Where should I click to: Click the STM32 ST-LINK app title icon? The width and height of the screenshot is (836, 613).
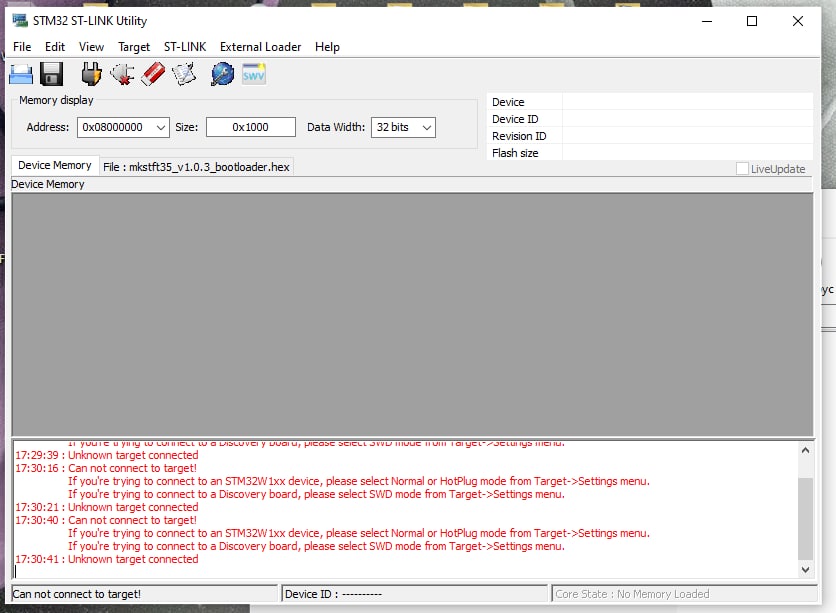coord(20,21)
